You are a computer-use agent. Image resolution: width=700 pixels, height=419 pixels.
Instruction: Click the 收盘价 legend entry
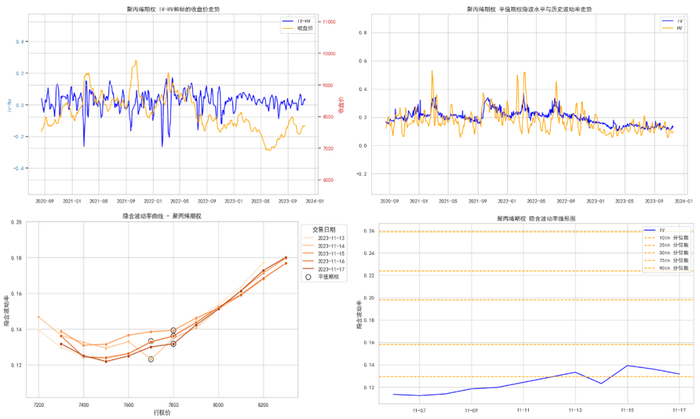coord(298,28)
